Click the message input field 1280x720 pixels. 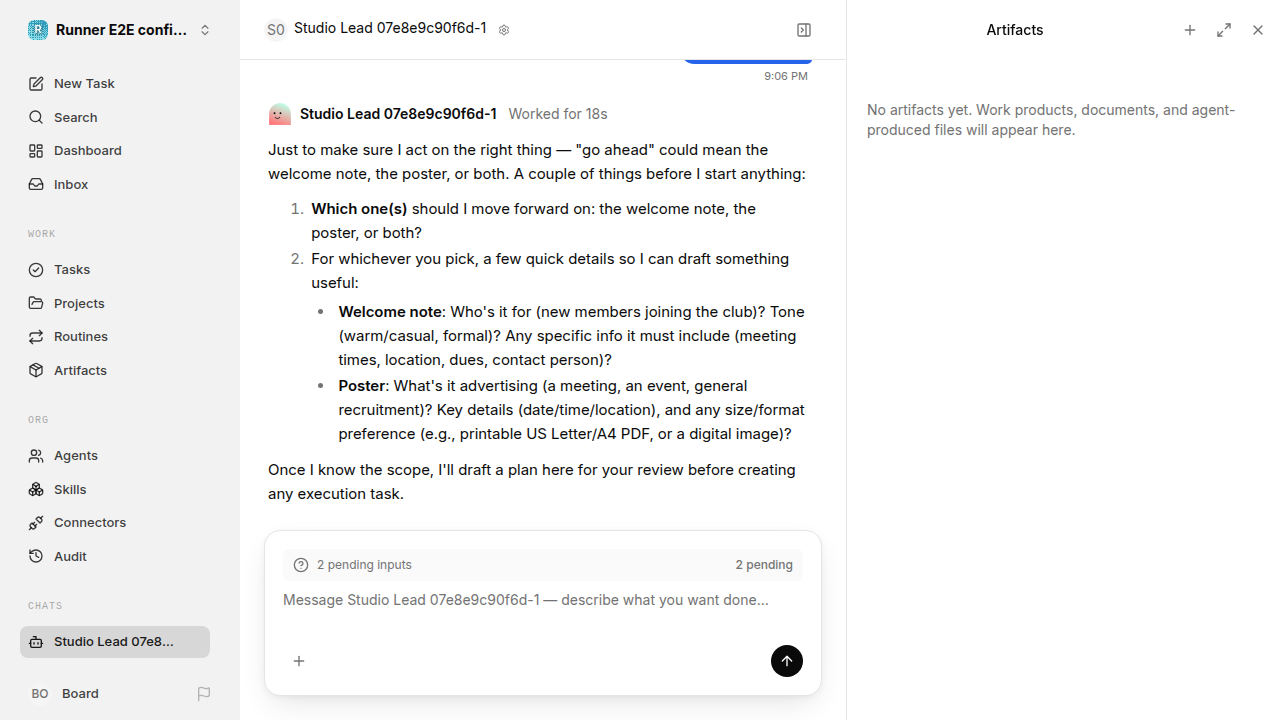point(543,612)
